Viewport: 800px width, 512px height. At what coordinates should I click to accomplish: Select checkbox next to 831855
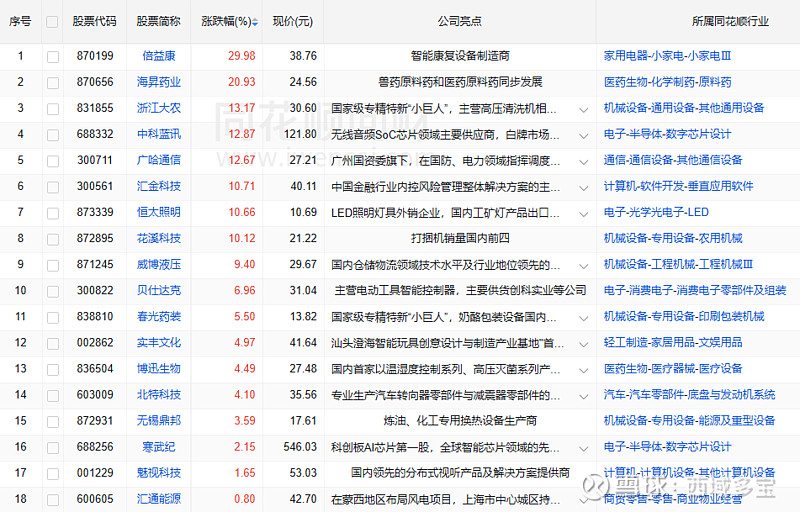coord(53,109)
